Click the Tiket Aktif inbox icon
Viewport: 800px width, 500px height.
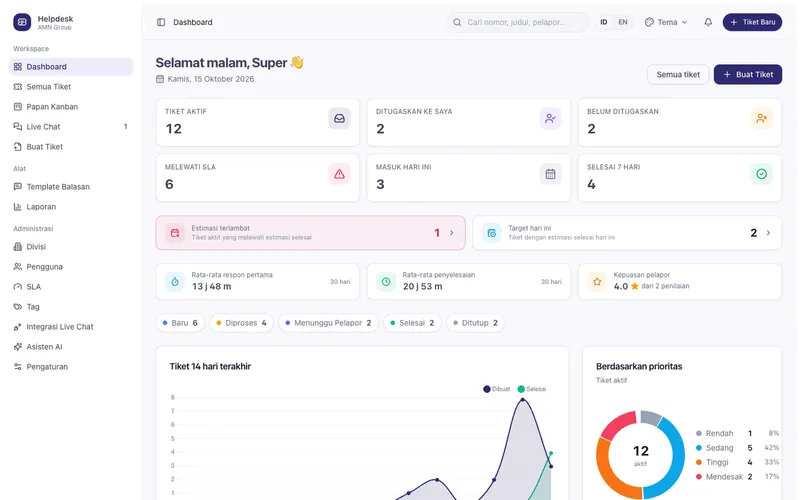pos(339,118)
